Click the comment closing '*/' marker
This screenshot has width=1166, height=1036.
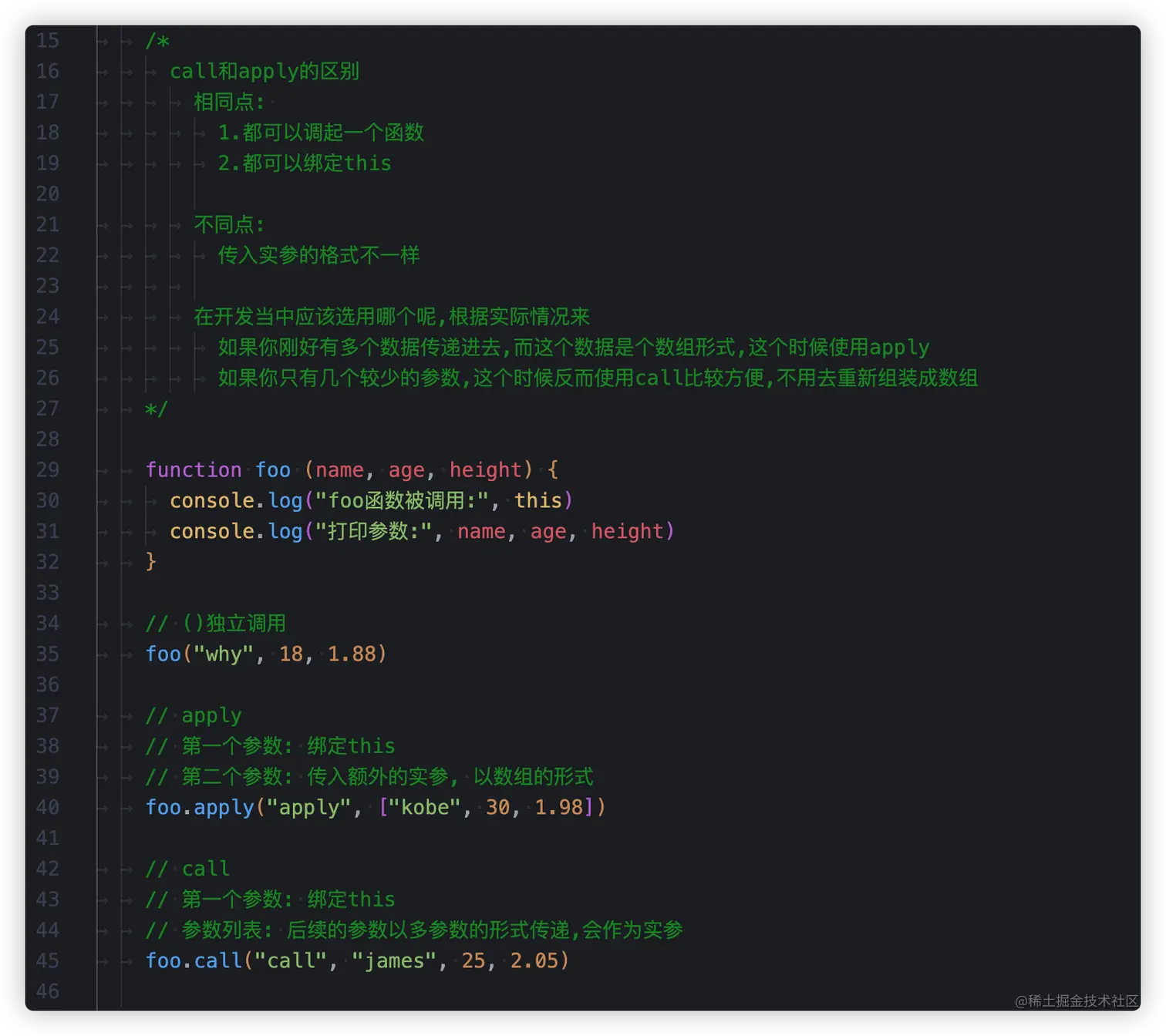(x=156, y=409)
